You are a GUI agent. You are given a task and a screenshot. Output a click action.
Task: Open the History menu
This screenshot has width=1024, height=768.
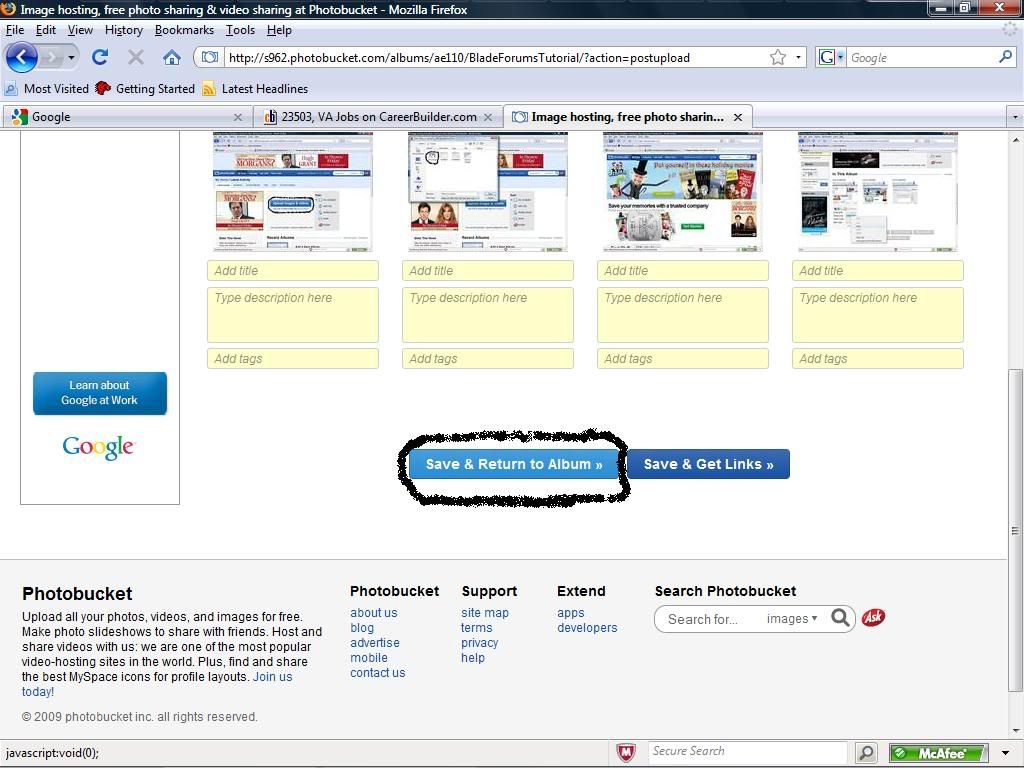[x=123, y=30]
